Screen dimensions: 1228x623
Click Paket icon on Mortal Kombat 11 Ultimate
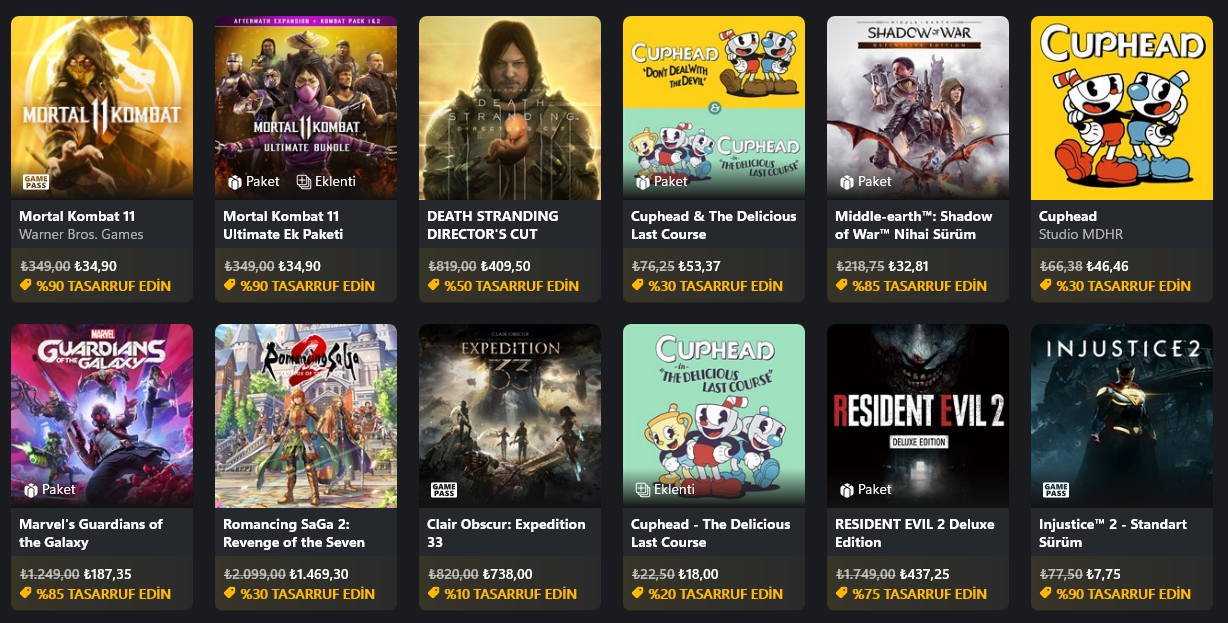point(235,182)
